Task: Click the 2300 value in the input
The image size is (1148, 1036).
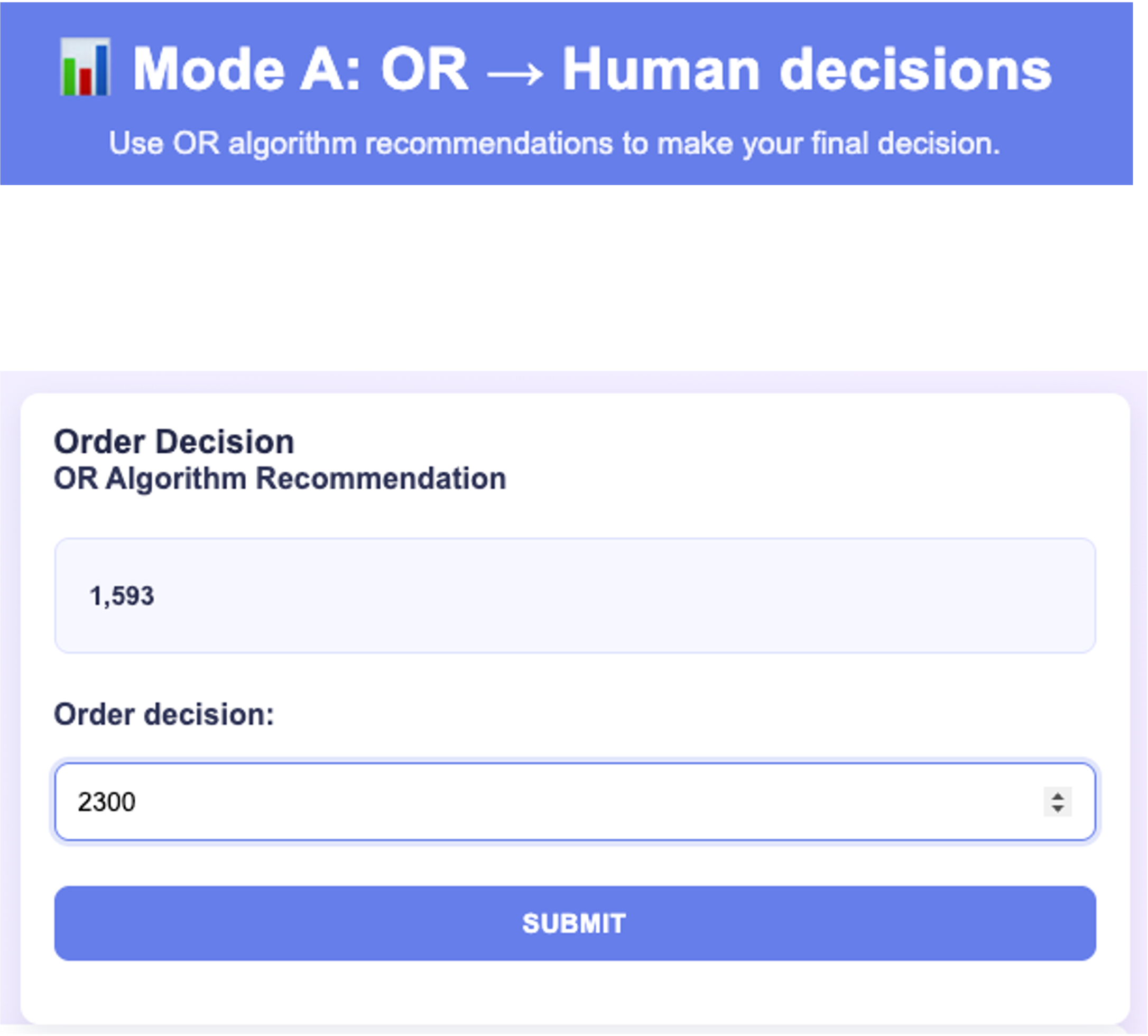Action: 106,802
